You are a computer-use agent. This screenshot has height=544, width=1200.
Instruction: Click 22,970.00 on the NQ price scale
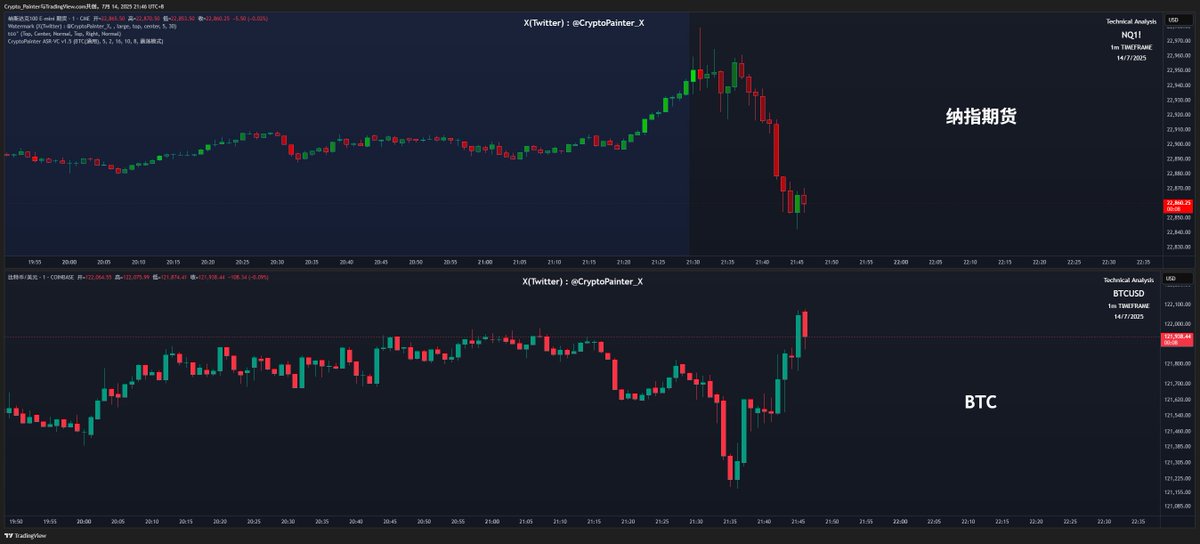tap(1177, 41)
